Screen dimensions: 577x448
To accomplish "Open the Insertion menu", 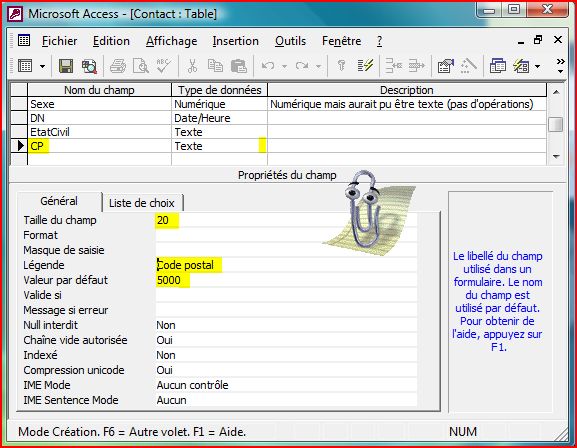I will coord(236,41).
